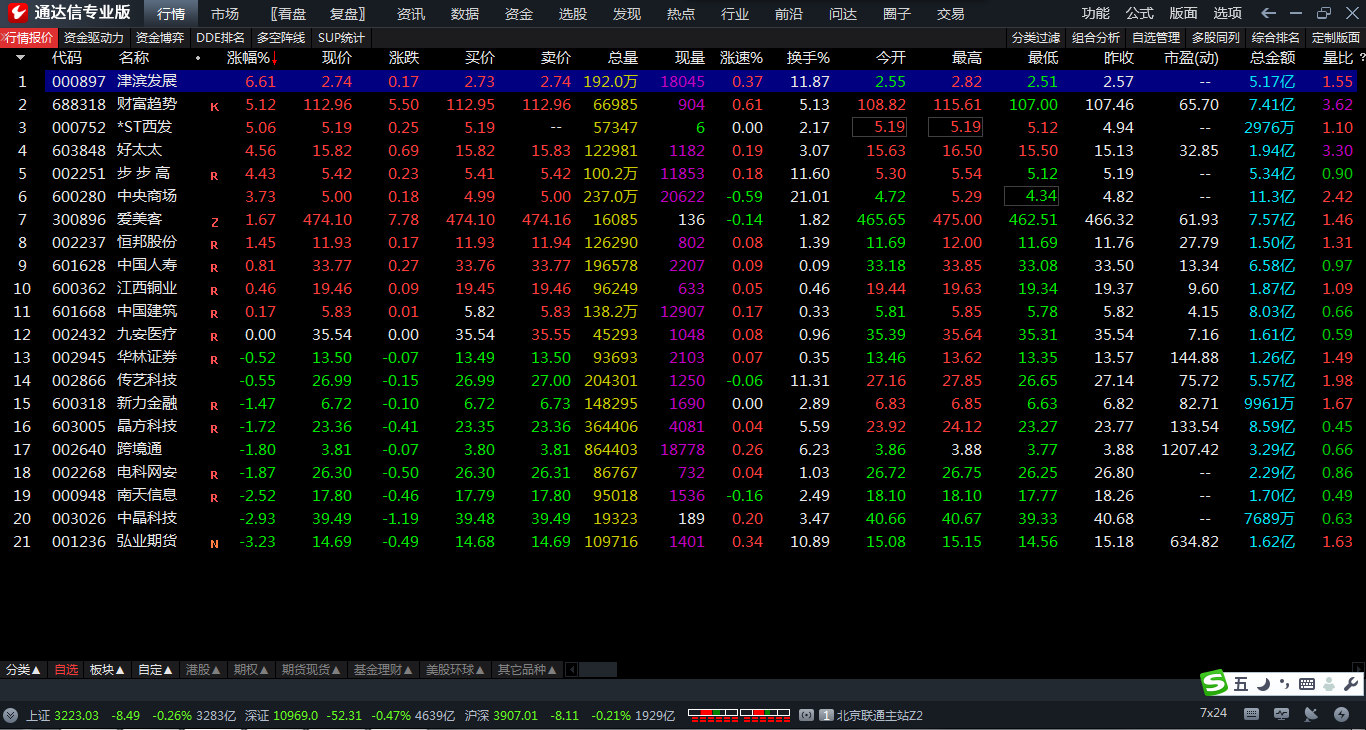Open the 资讯 menu
The image size is (1366, 730).
click(411, 13)
